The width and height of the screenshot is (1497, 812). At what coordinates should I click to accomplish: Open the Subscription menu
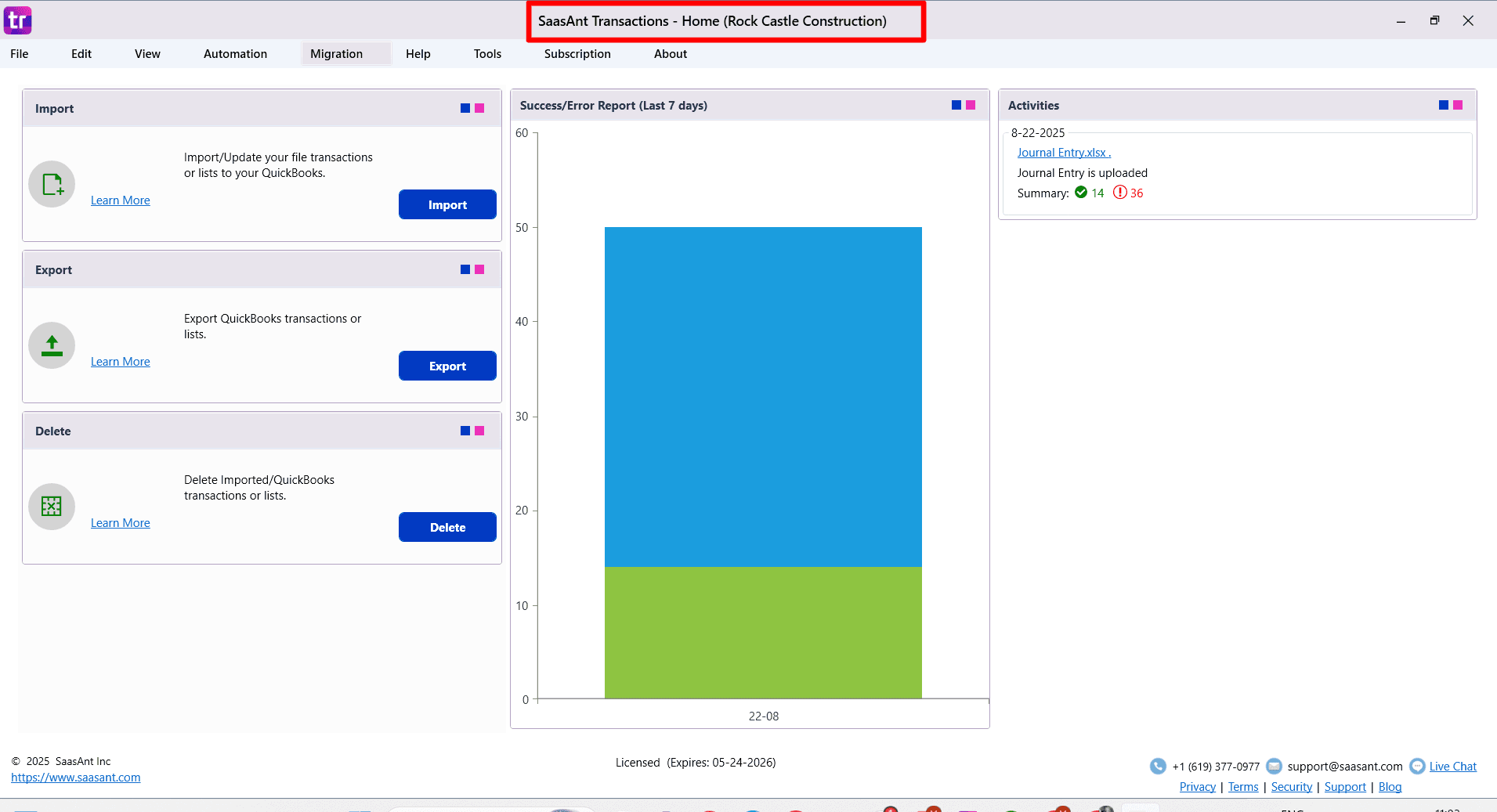point(577,53)
